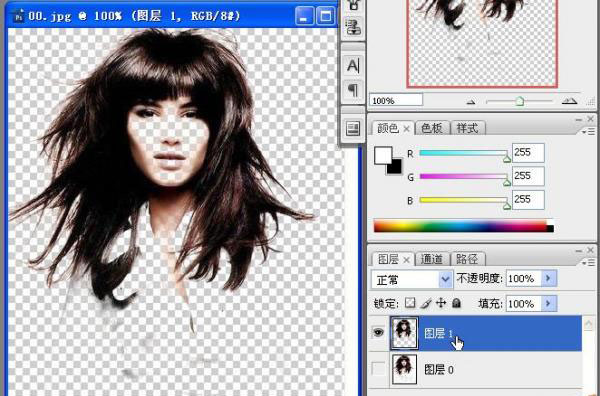Open the Paragraph panel icon
This screenshot has width=600, height=396.
coord(353,90)
